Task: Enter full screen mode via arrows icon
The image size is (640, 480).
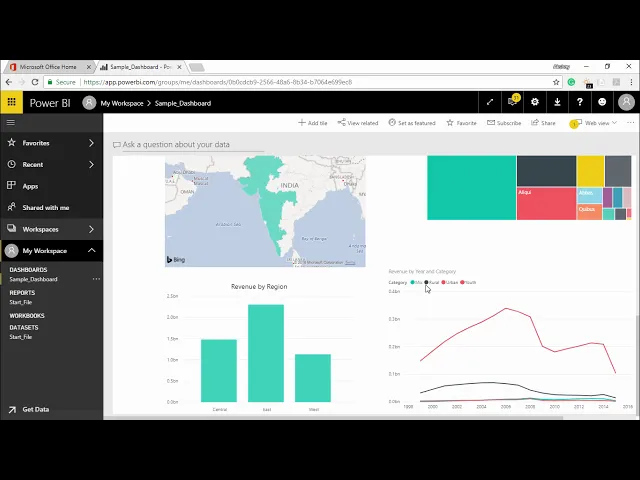Action: pyautogui.click(x=490, y=102)
